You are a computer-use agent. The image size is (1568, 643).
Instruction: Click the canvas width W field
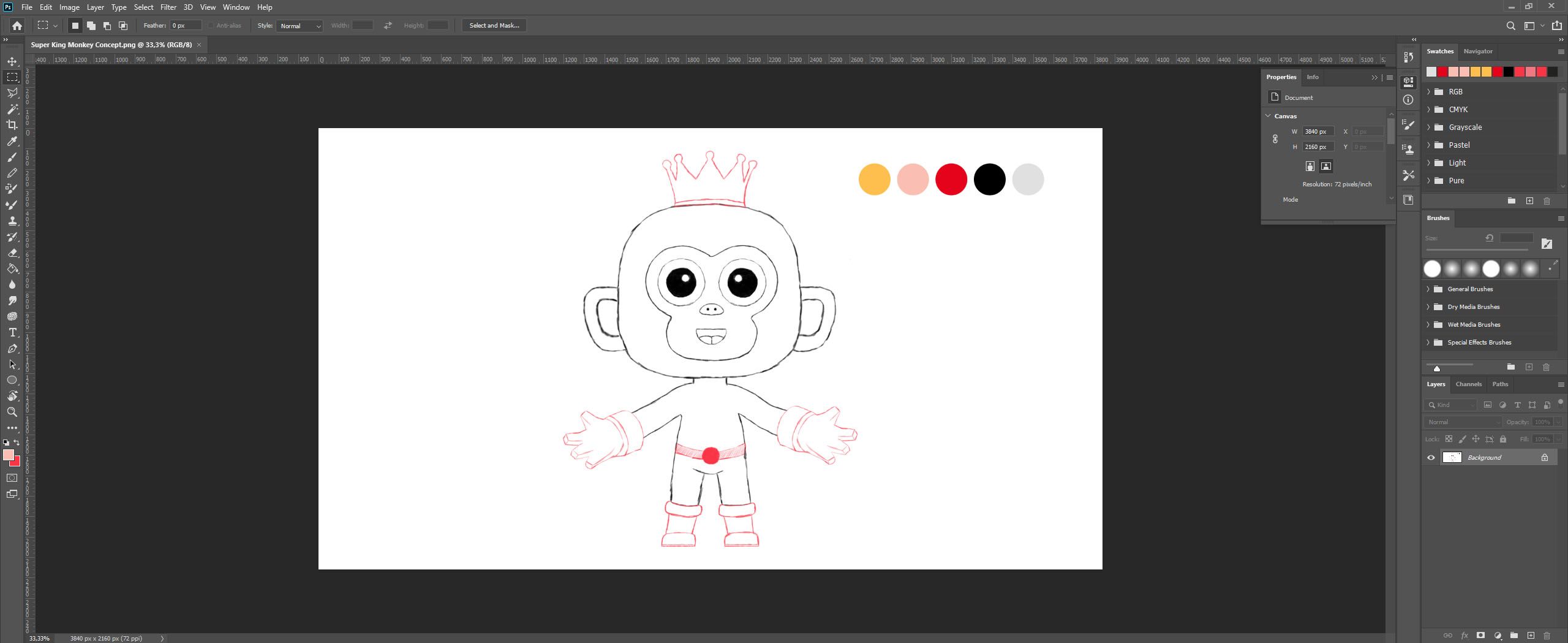[x=1318, y=132]
